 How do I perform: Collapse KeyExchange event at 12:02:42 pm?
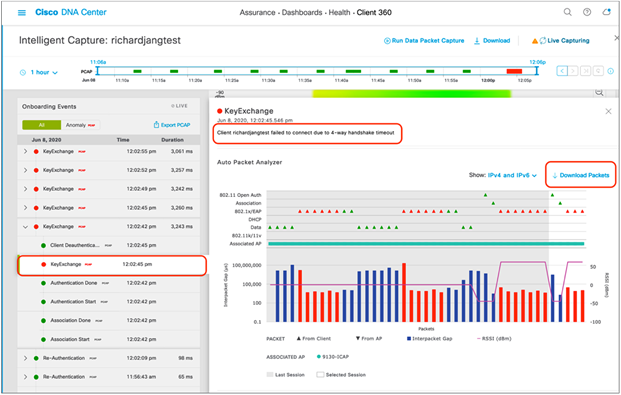(x=25, y=227)
